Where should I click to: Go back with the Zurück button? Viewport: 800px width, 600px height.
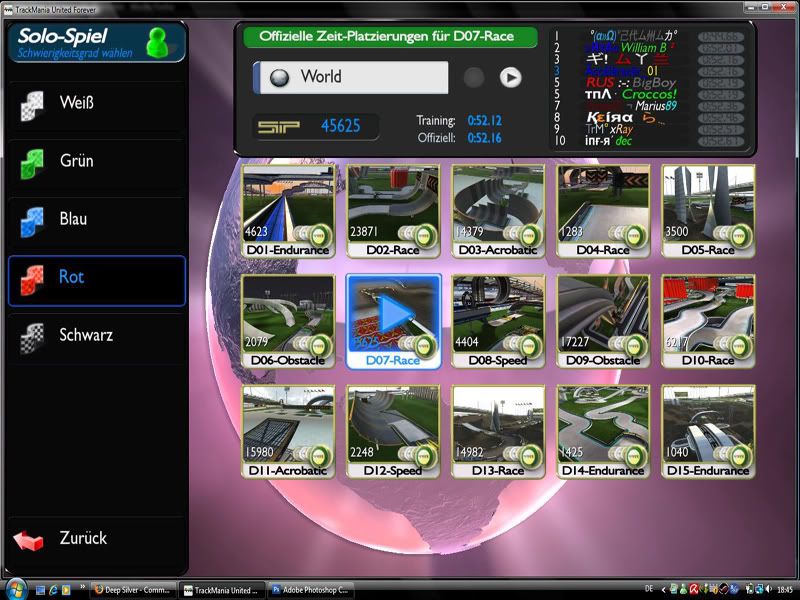pyautogui.click(x=97, y=541)
